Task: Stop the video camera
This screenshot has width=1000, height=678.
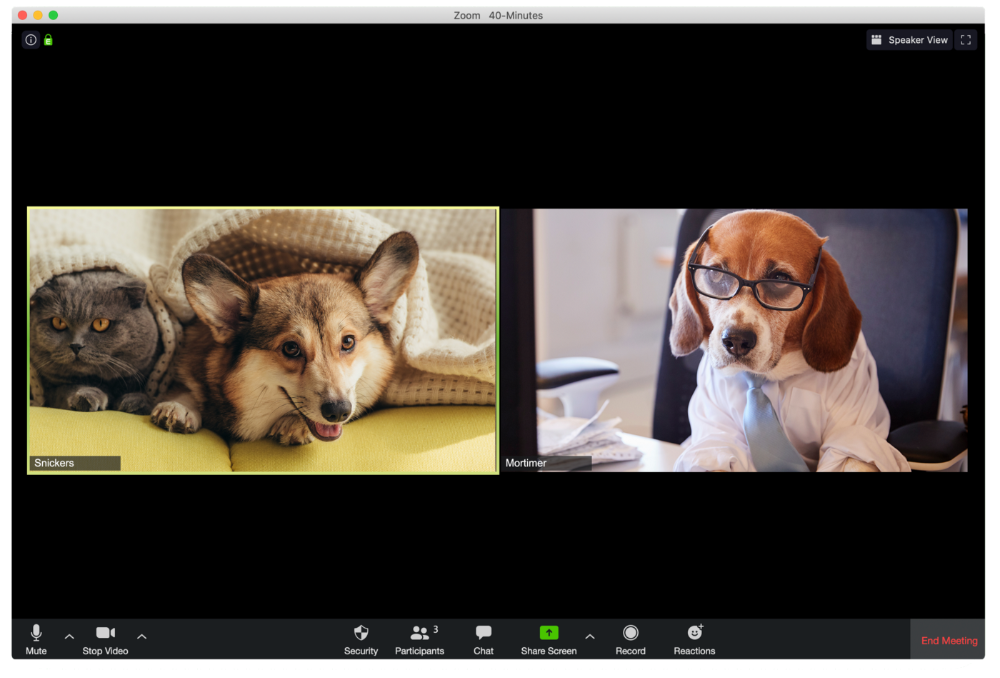Action: [105, 640]
